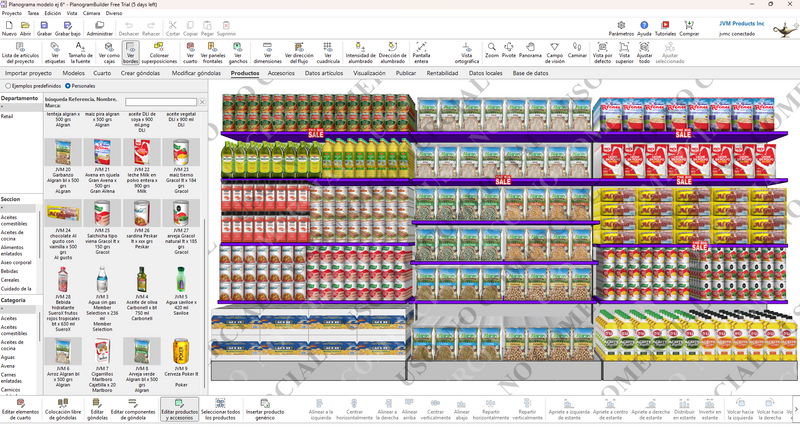Image resolution: width=800 pixels, height=429 pixels.
Task: Open the Administrar tool
Action: (x=99, y=28)
